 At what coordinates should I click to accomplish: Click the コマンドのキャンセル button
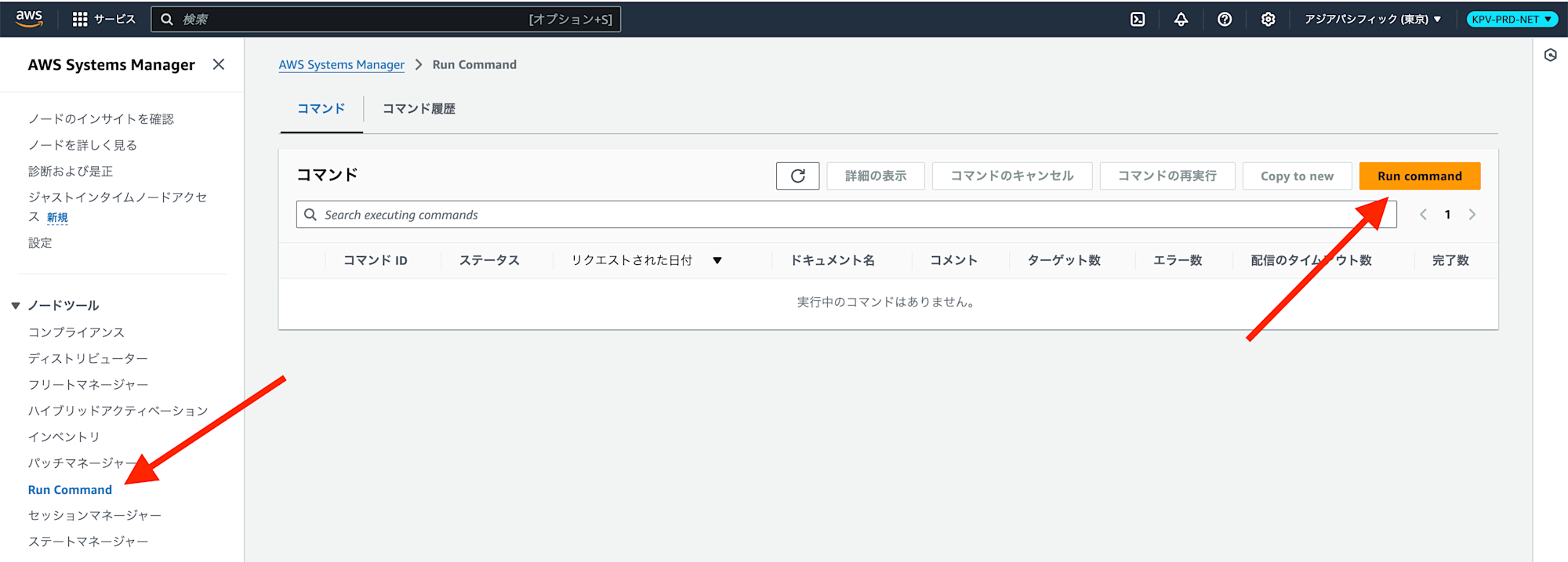coord(1012,176)
